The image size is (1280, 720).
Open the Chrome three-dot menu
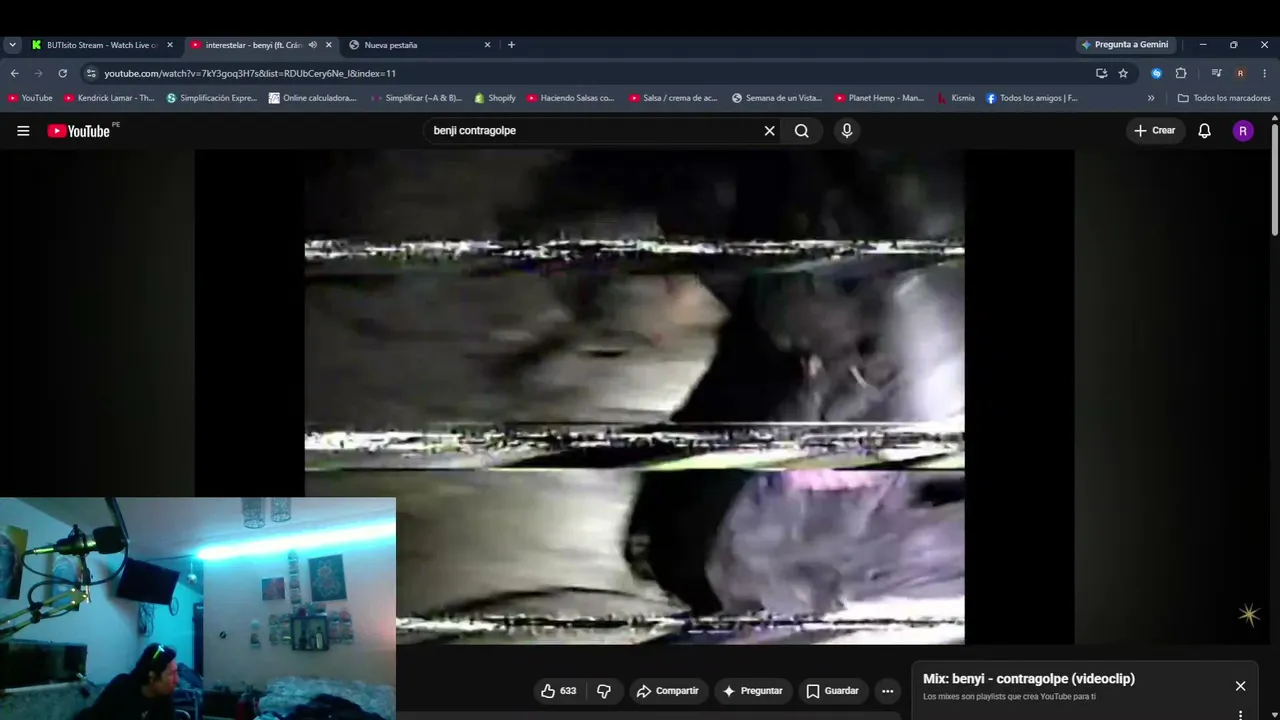(x=1264, y=73)
